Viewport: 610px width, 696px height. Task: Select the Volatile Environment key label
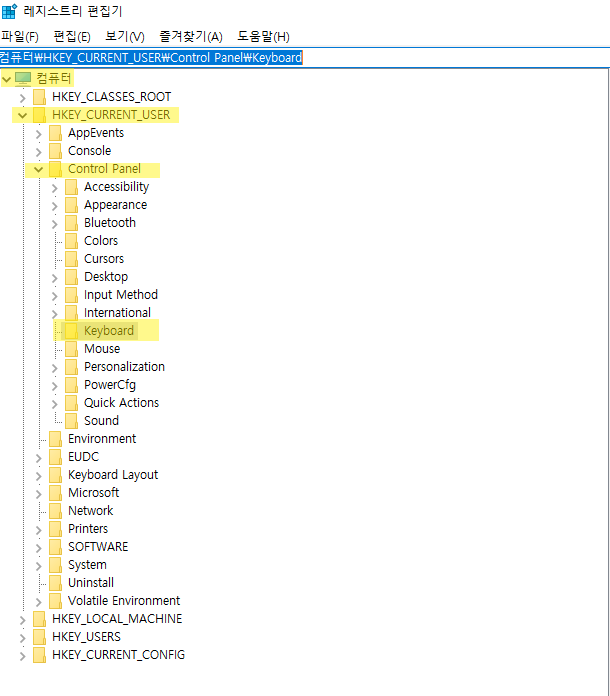(124, 601)
